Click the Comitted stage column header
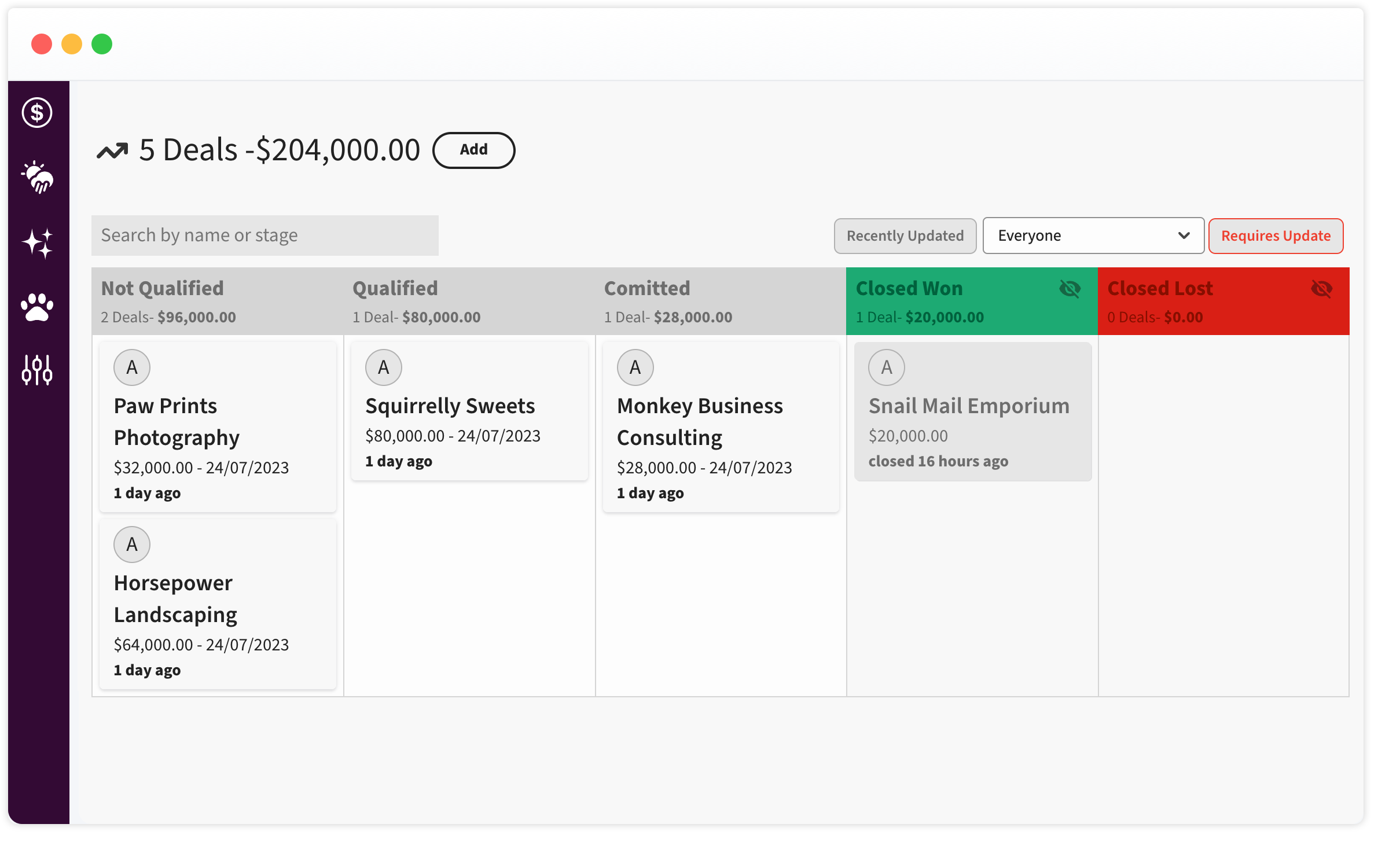The image size is (1389, 868). coord(720,301)
